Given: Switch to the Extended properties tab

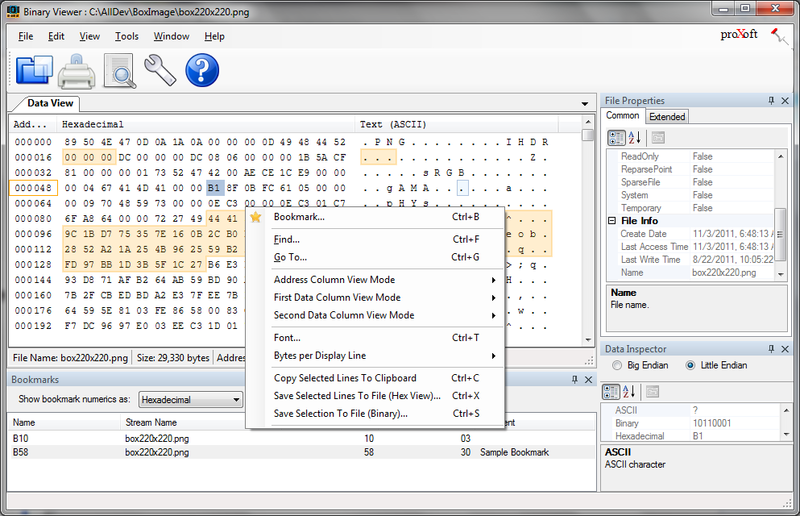Looking at the screenshot, I should (667, 117).
